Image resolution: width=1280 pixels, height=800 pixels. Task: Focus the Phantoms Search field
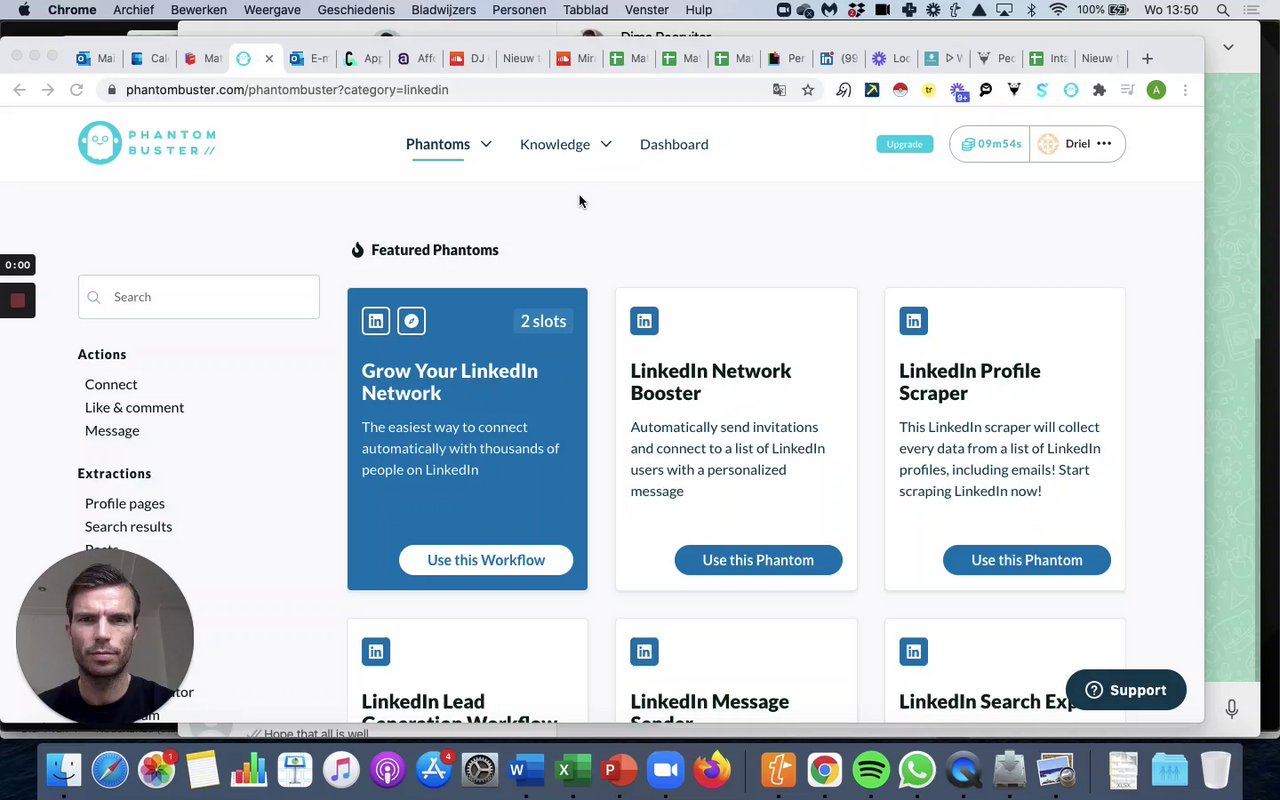click(x=199, y=297)
